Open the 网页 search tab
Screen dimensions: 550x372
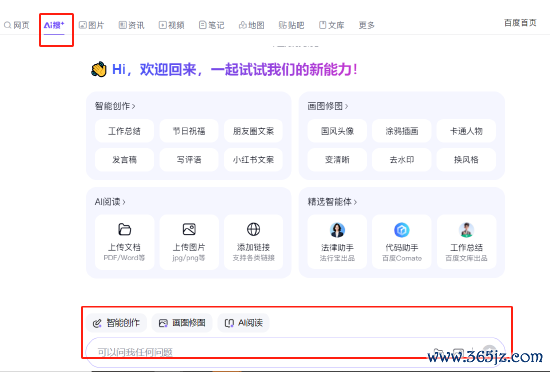click(x=17, y=25)
